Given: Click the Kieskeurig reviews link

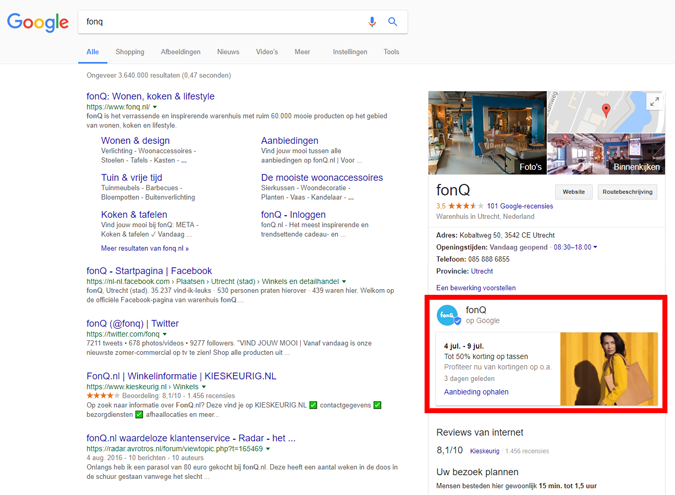Looking at the screenshot, I should (x=485, y=451).
